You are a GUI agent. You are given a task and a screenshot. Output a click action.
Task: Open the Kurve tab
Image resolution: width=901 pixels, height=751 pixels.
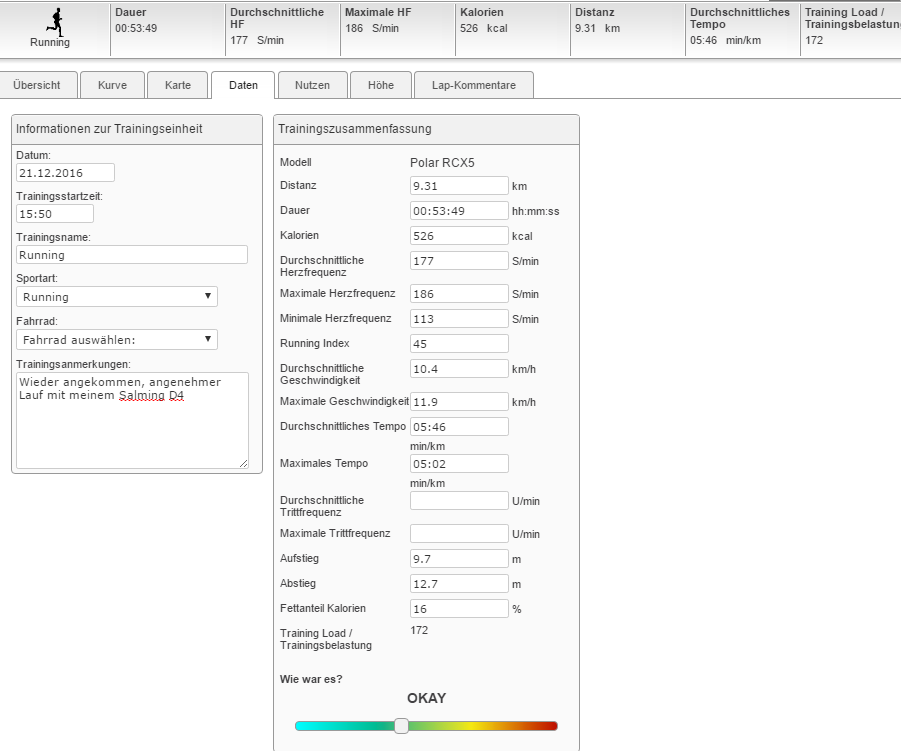click(x=112, y=85)
